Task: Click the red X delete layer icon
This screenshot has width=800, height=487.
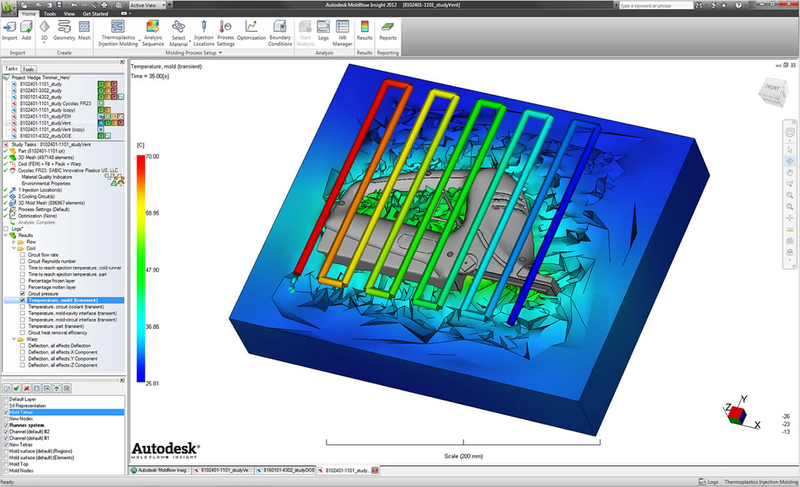Action: point(27,389)
